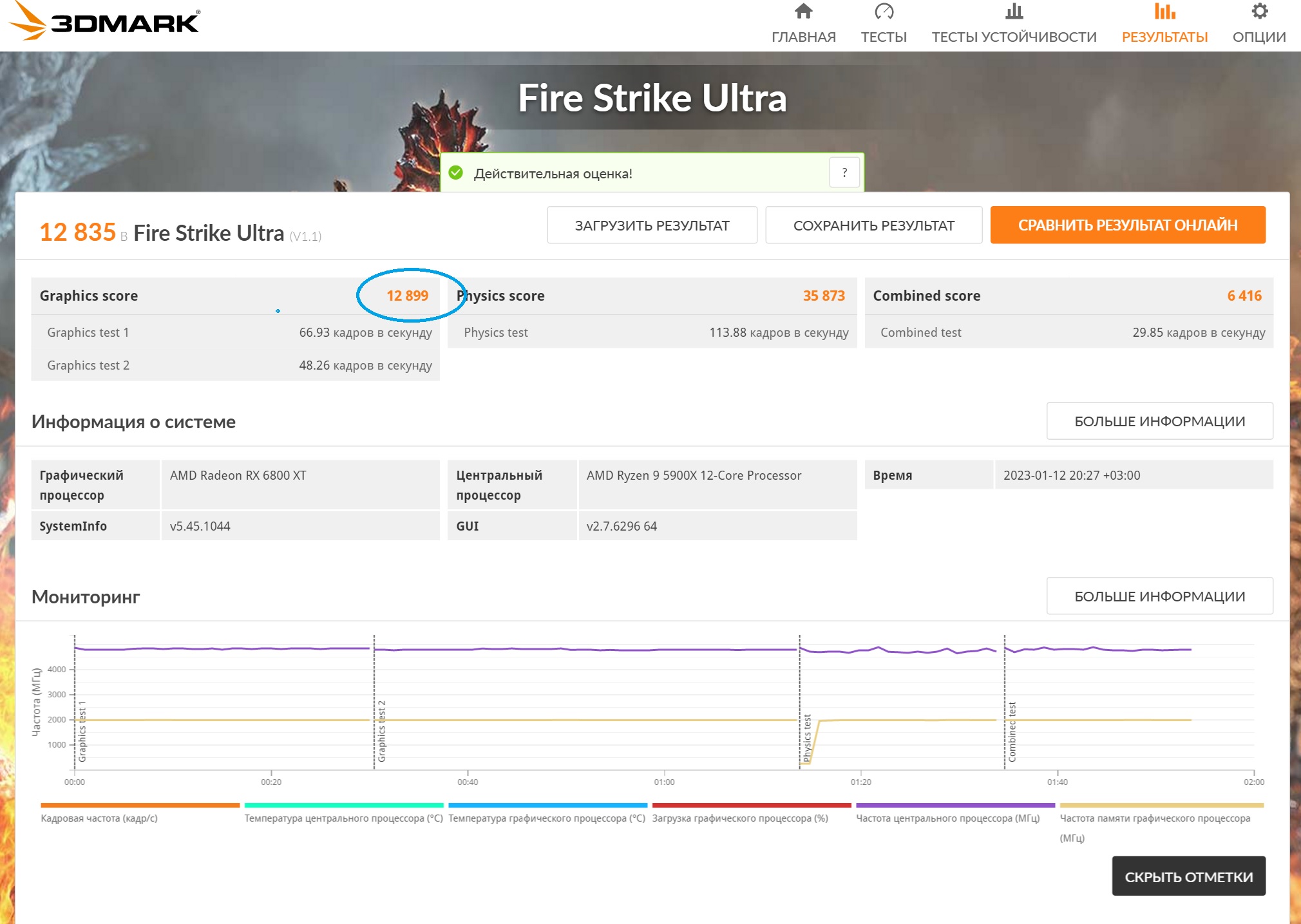Click the speedometer icon above ТЕСТЫ

[x=884, y=12]
